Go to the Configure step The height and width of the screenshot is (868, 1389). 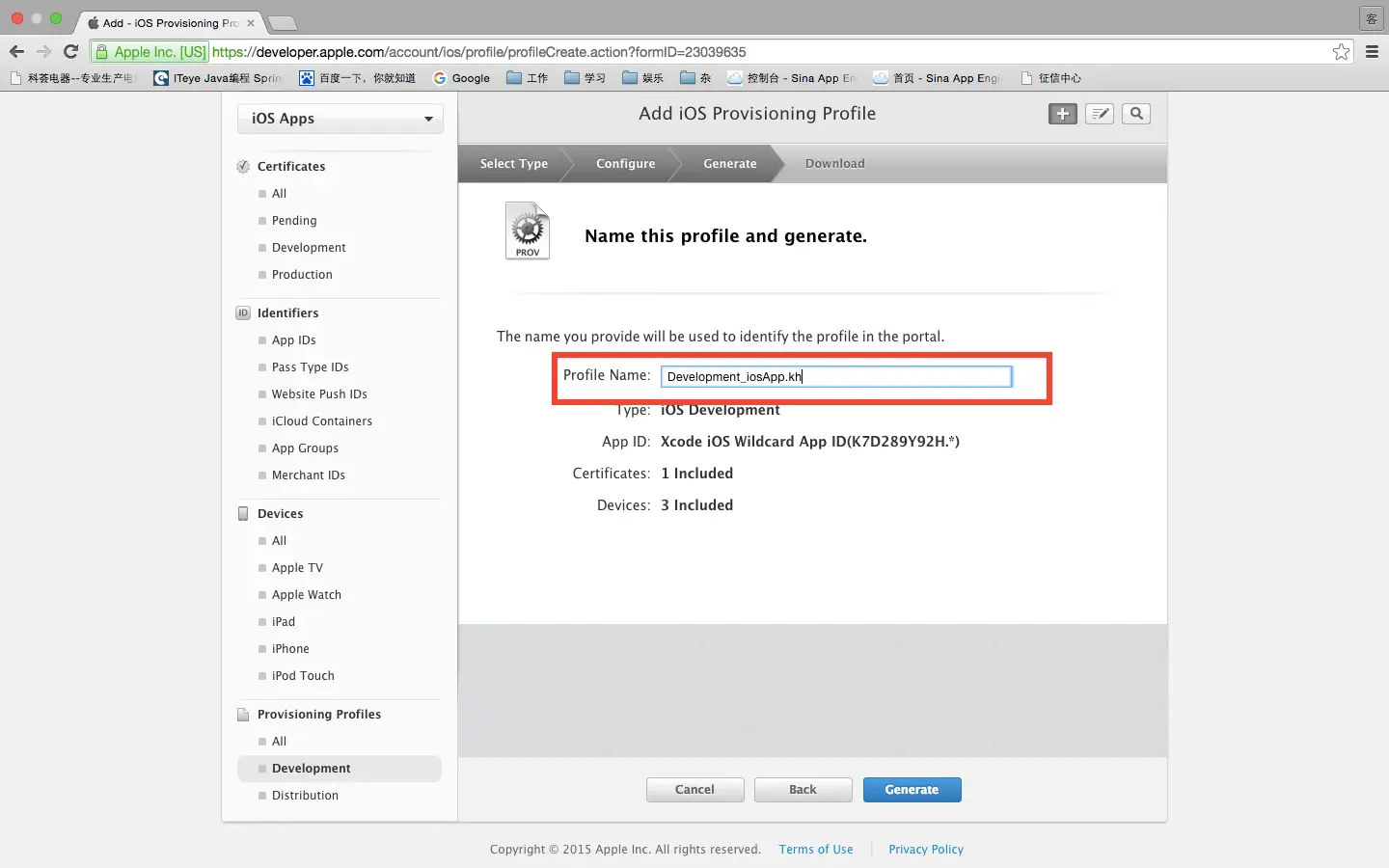[x=625, y=164]
